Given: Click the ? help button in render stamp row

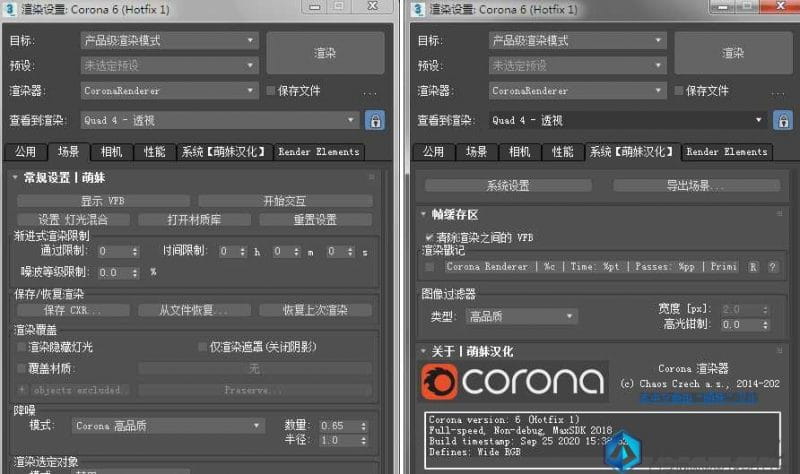Looking at the screenshot, I should pos(772,267).
